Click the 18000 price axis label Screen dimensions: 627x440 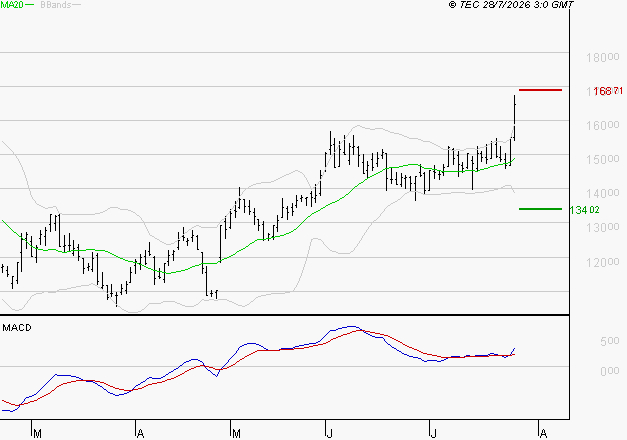[603, 57]
